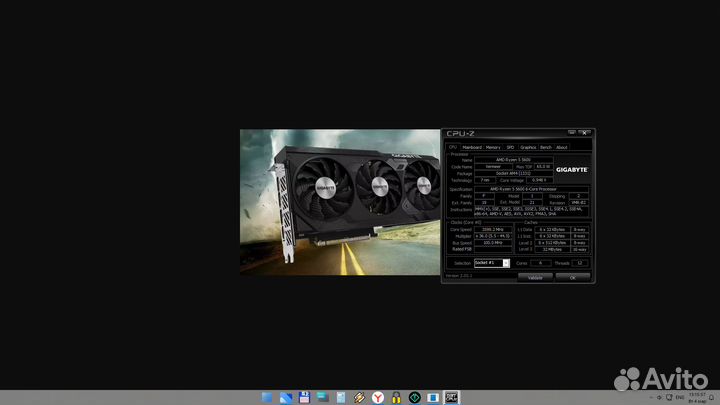The height and width of the screenshot is (405, 720).
Task: Click the graphics card image
Action: (x=340, y=202)
